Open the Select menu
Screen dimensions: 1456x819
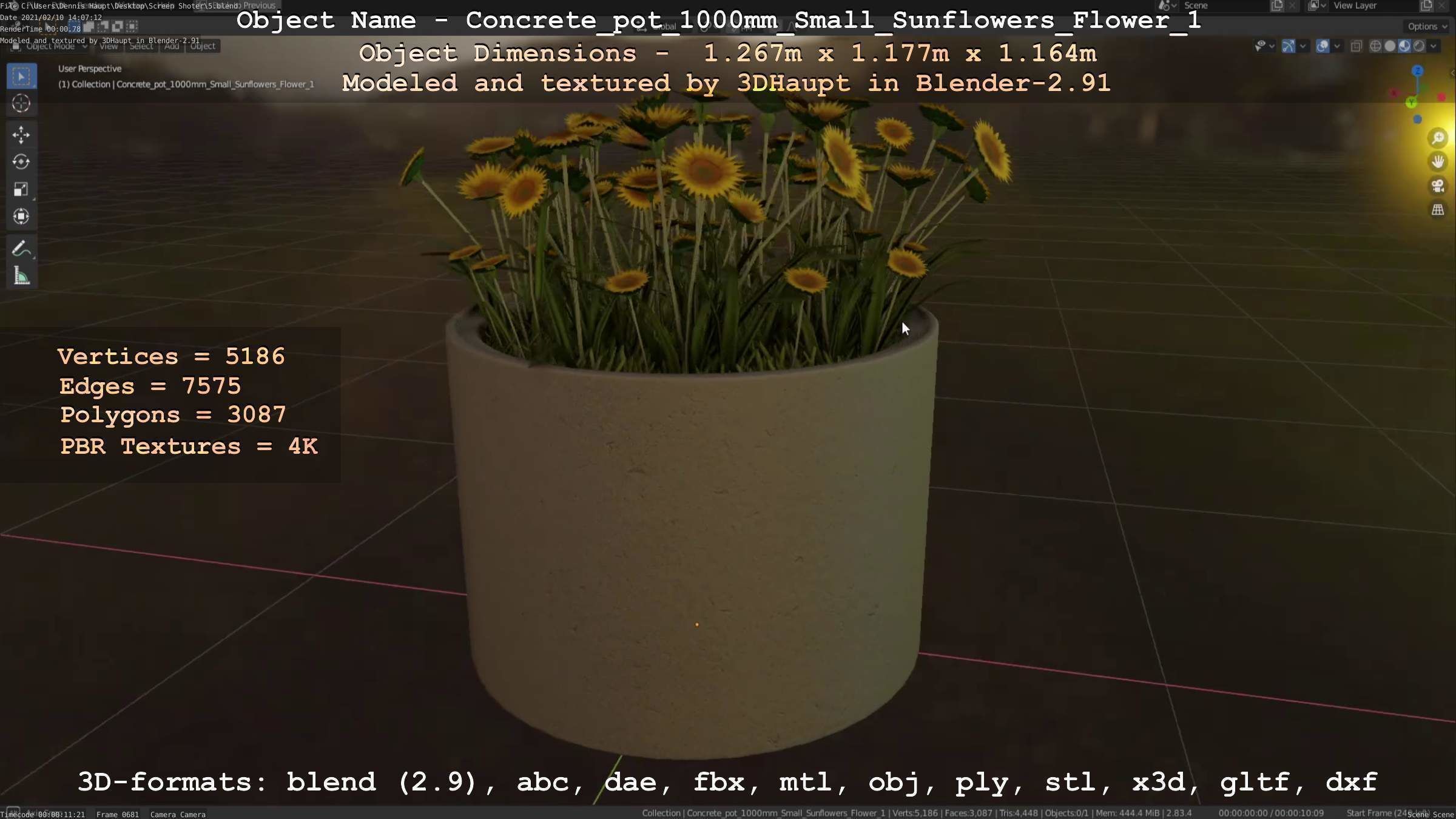coord(141,46)
